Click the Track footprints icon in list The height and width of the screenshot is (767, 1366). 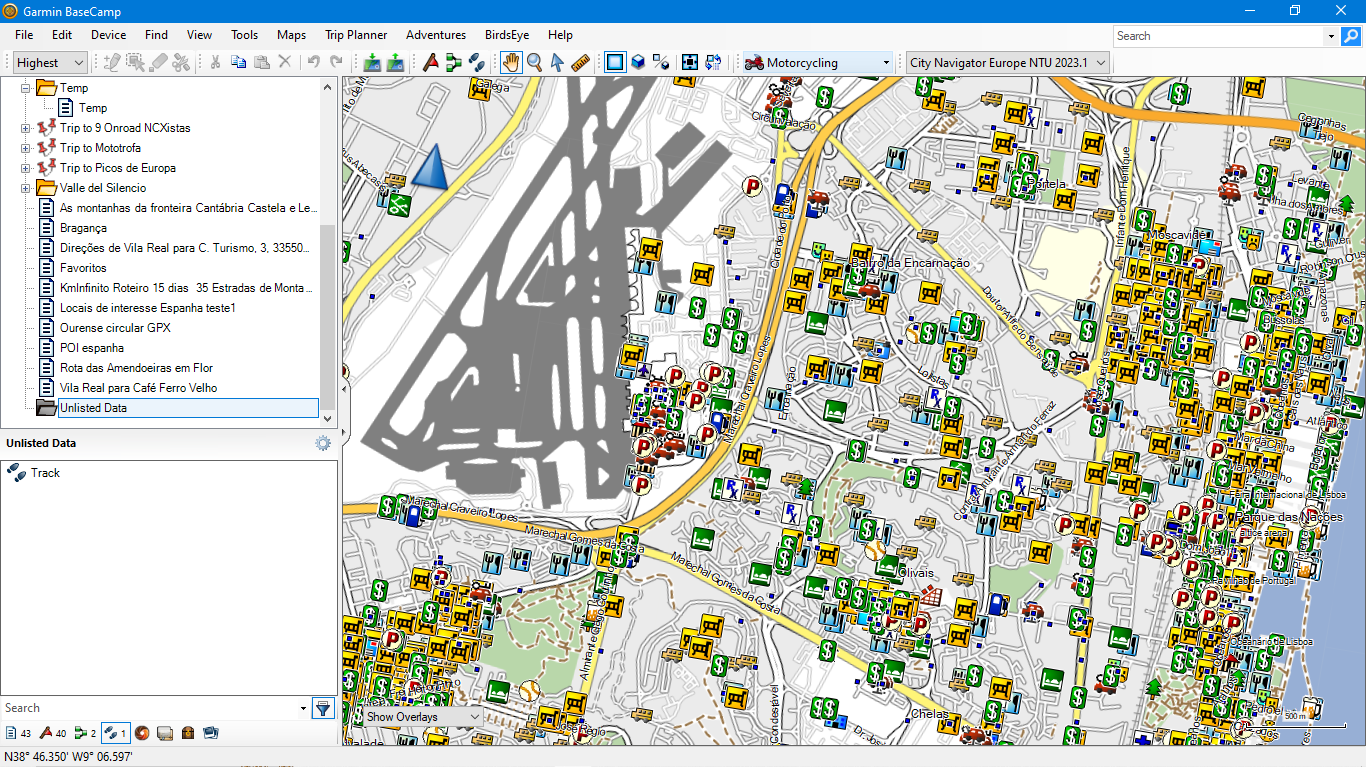click(16, 473)
